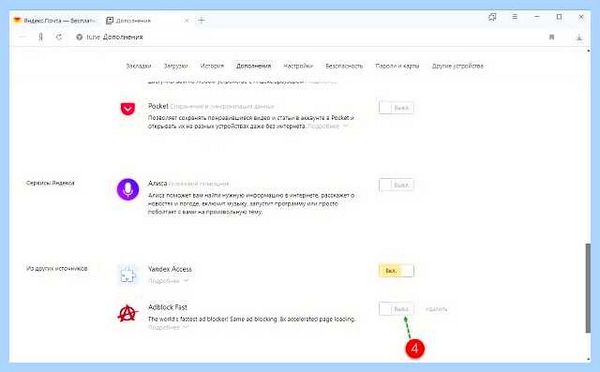Click the Yandex logo button in the toolbar

[x=41, y=37]
